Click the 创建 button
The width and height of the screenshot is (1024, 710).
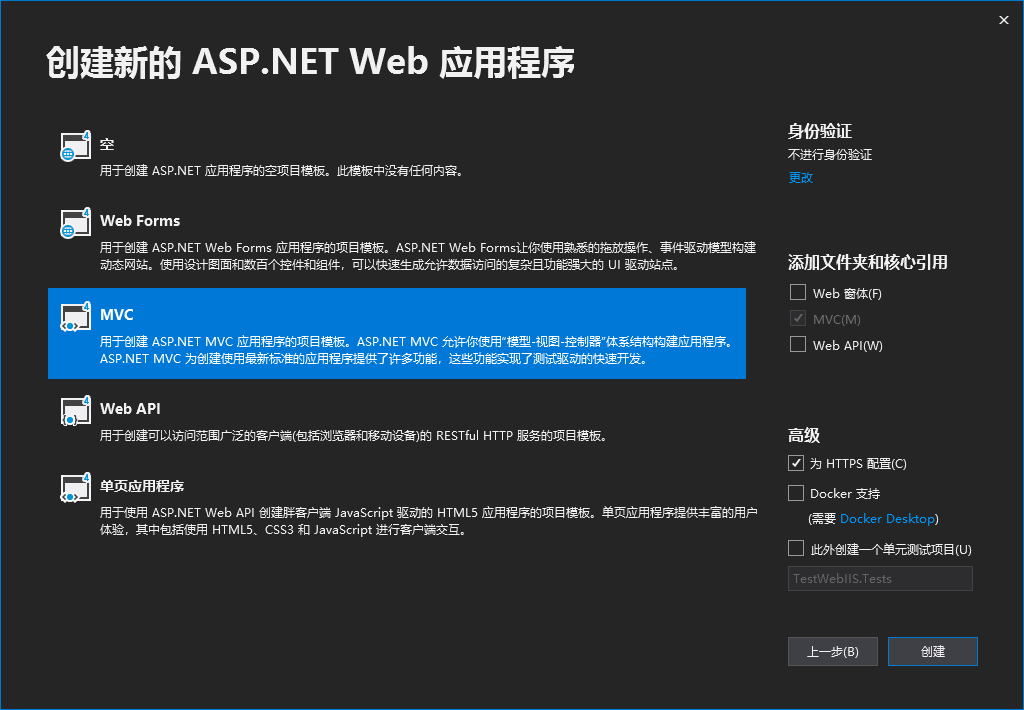tap(932, 651)
